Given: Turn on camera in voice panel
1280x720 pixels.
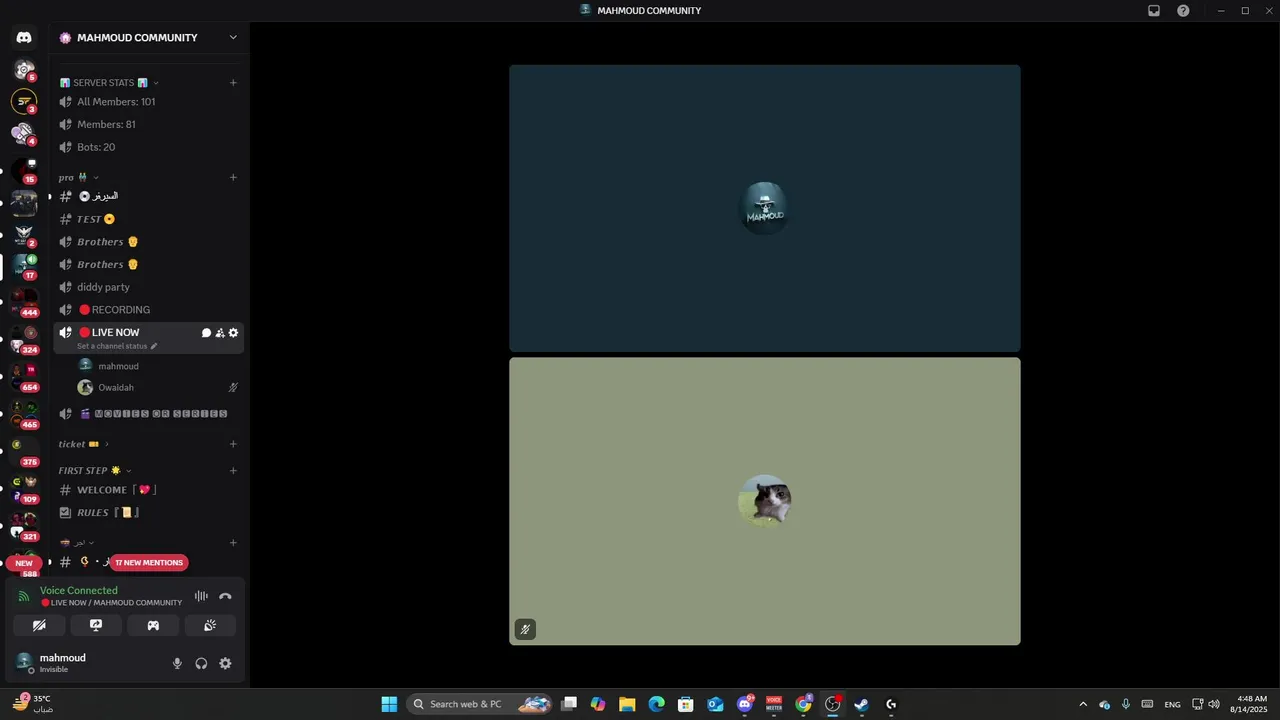Looking at the screenshot, I should pyautogui.click(x=39, y=625).
